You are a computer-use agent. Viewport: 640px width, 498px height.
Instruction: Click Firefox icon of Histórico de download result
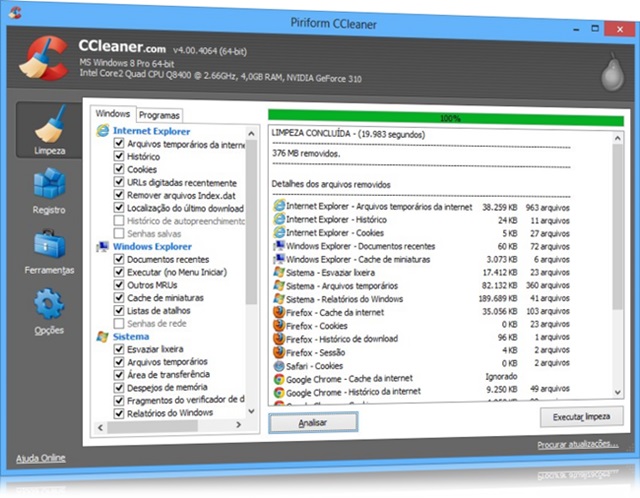[279, 338]
